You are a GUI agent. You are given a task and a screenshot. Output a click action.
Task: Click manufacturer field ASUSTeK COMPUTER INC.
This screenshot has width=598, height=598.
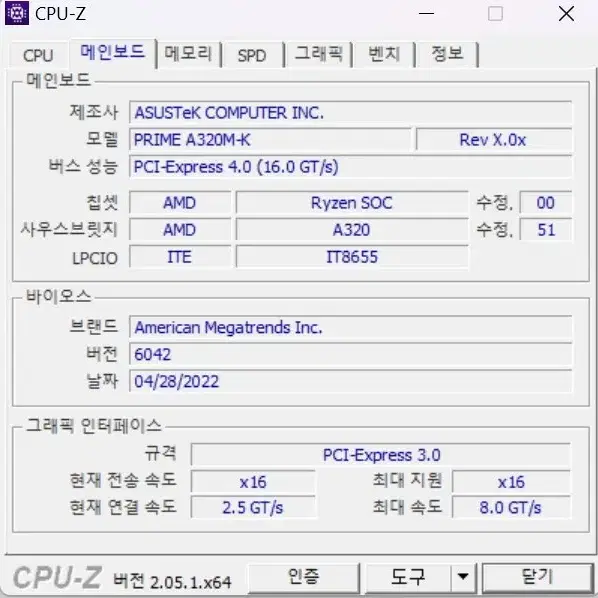click(350, 113)
